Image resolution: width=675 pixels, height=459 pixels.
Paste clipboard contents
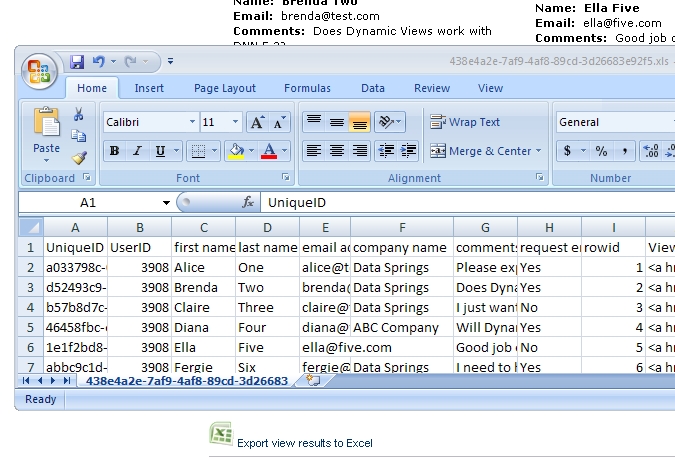tap(46, 128)
